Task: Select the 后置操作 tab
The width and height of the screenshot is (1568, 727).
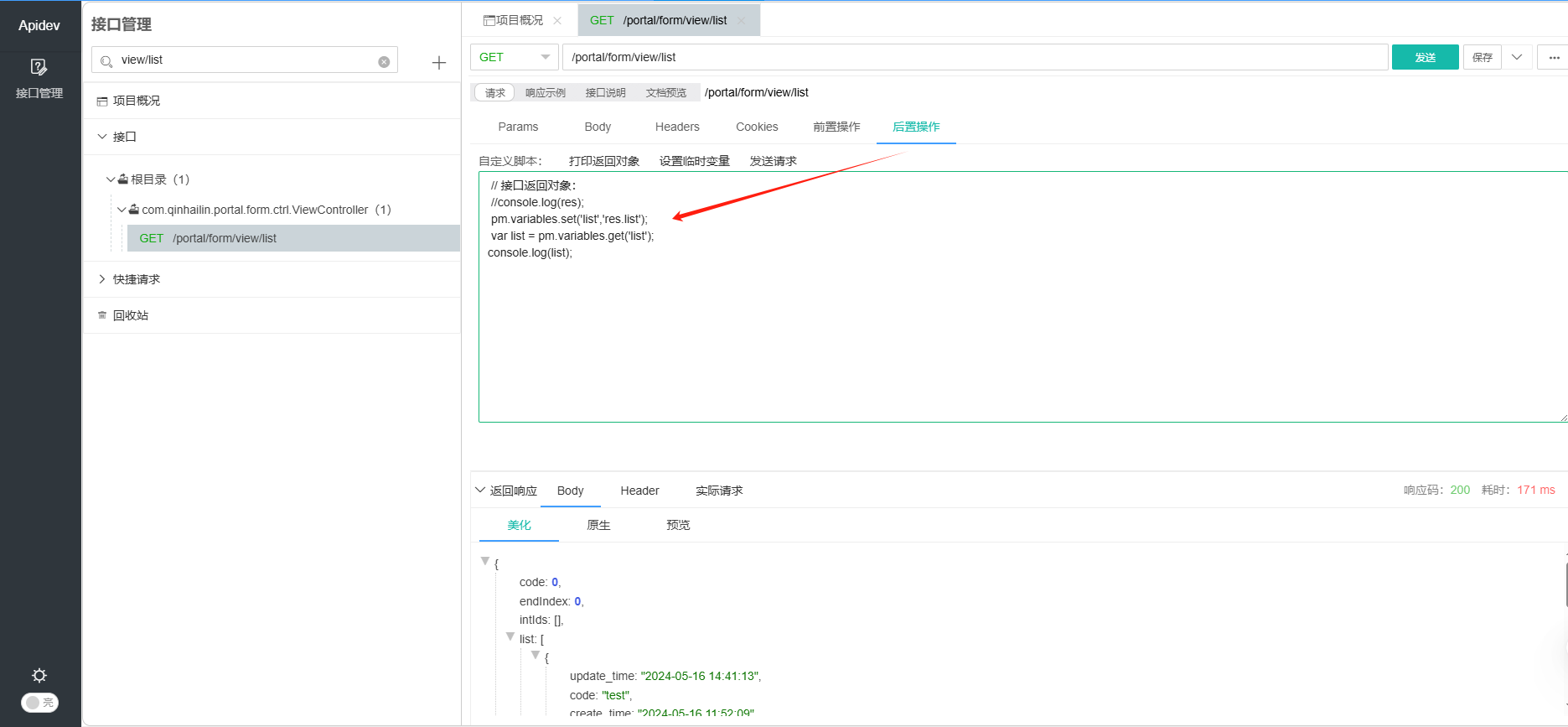Action: [x=916, y=127]
